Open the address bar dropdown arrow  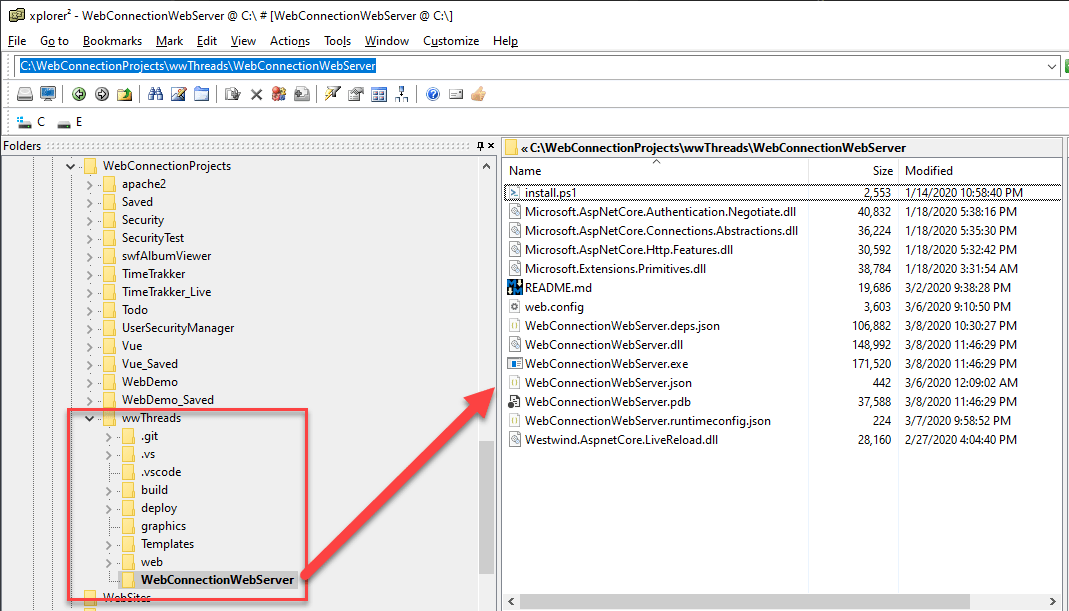pyautogui.click(x=1052, y=66)
